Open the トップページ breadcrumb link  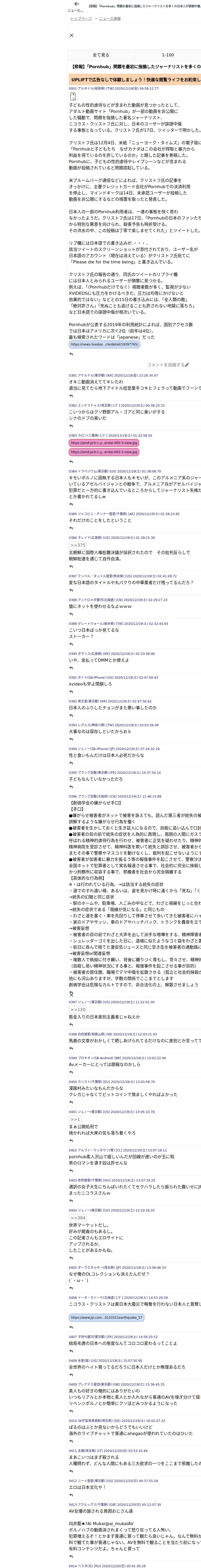(x=81, y=19)
